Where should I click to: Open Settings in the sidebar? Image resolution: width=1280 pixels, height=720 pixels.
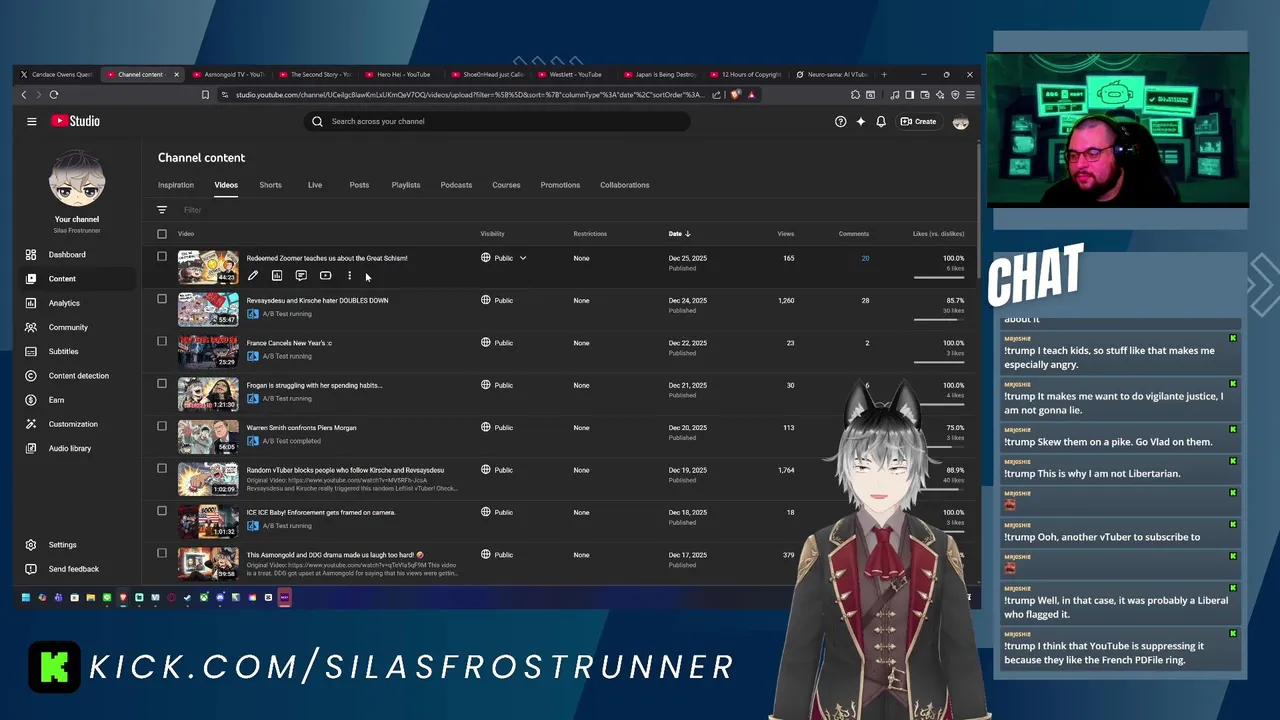pos(62,545)
